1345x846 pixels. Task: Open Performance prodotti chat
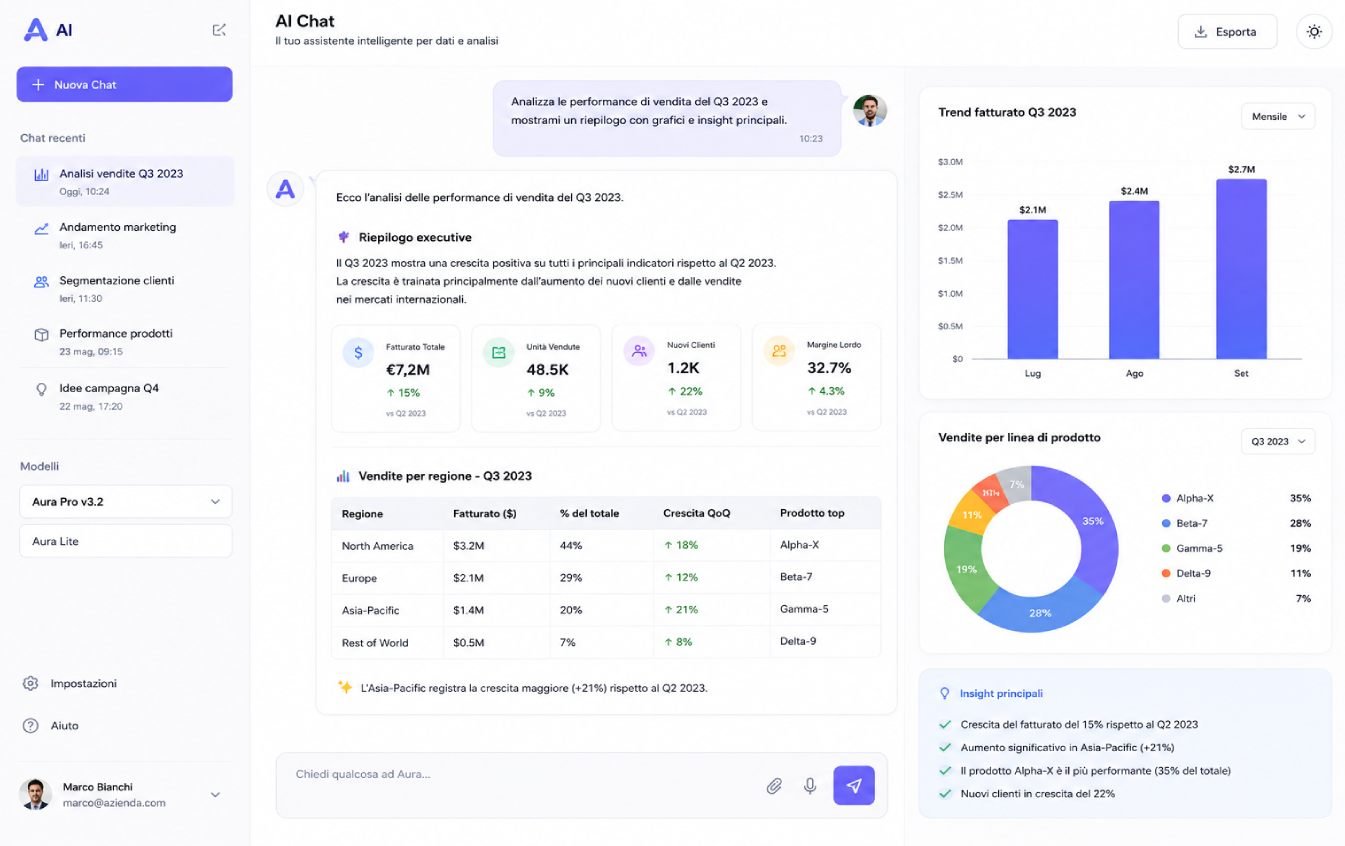(126, 341)
